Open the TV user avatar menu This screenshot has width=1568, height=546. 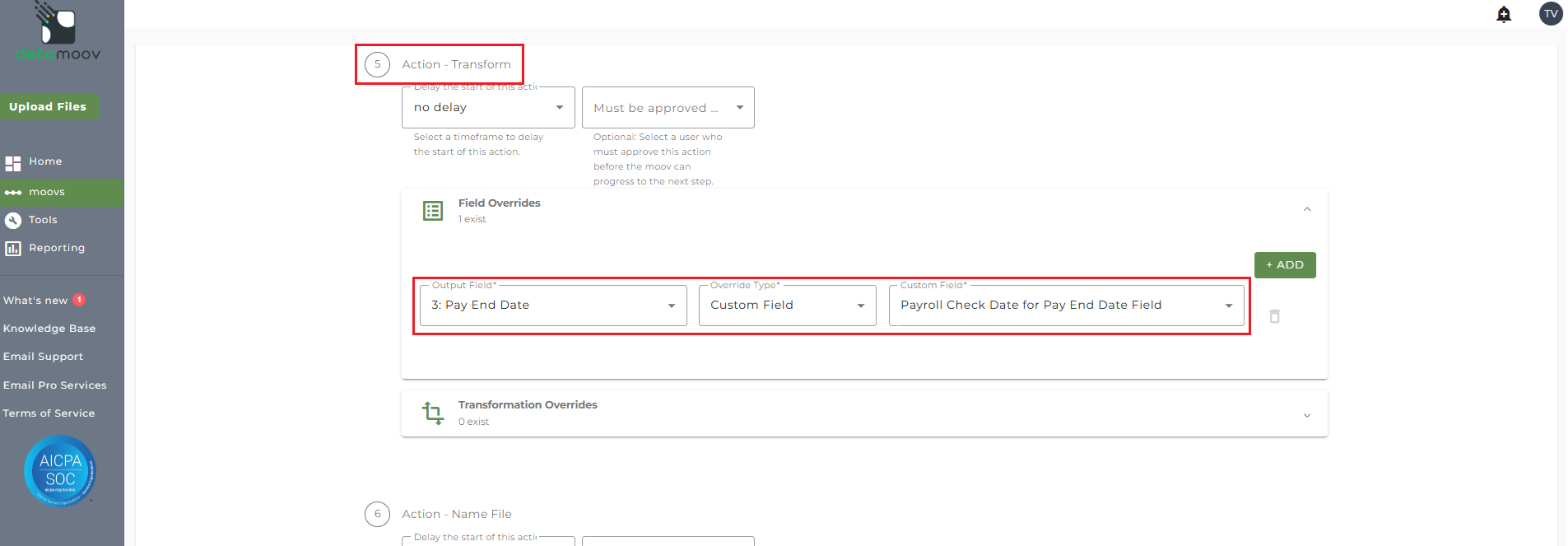point(1551,13)
